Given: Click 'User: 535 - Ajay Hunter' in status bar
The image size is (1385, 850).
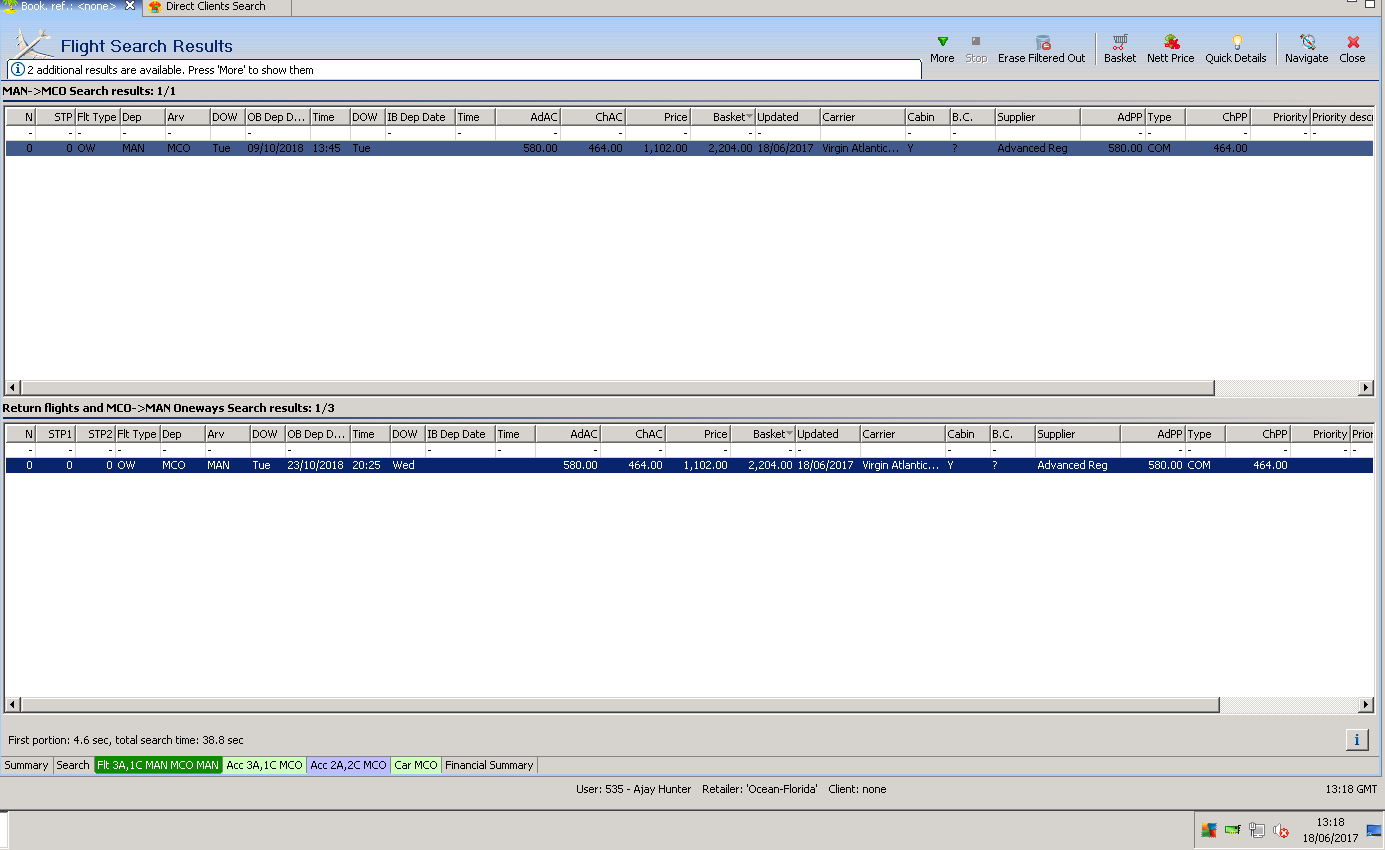Looking at the screenshot, I should click(633, 789).
